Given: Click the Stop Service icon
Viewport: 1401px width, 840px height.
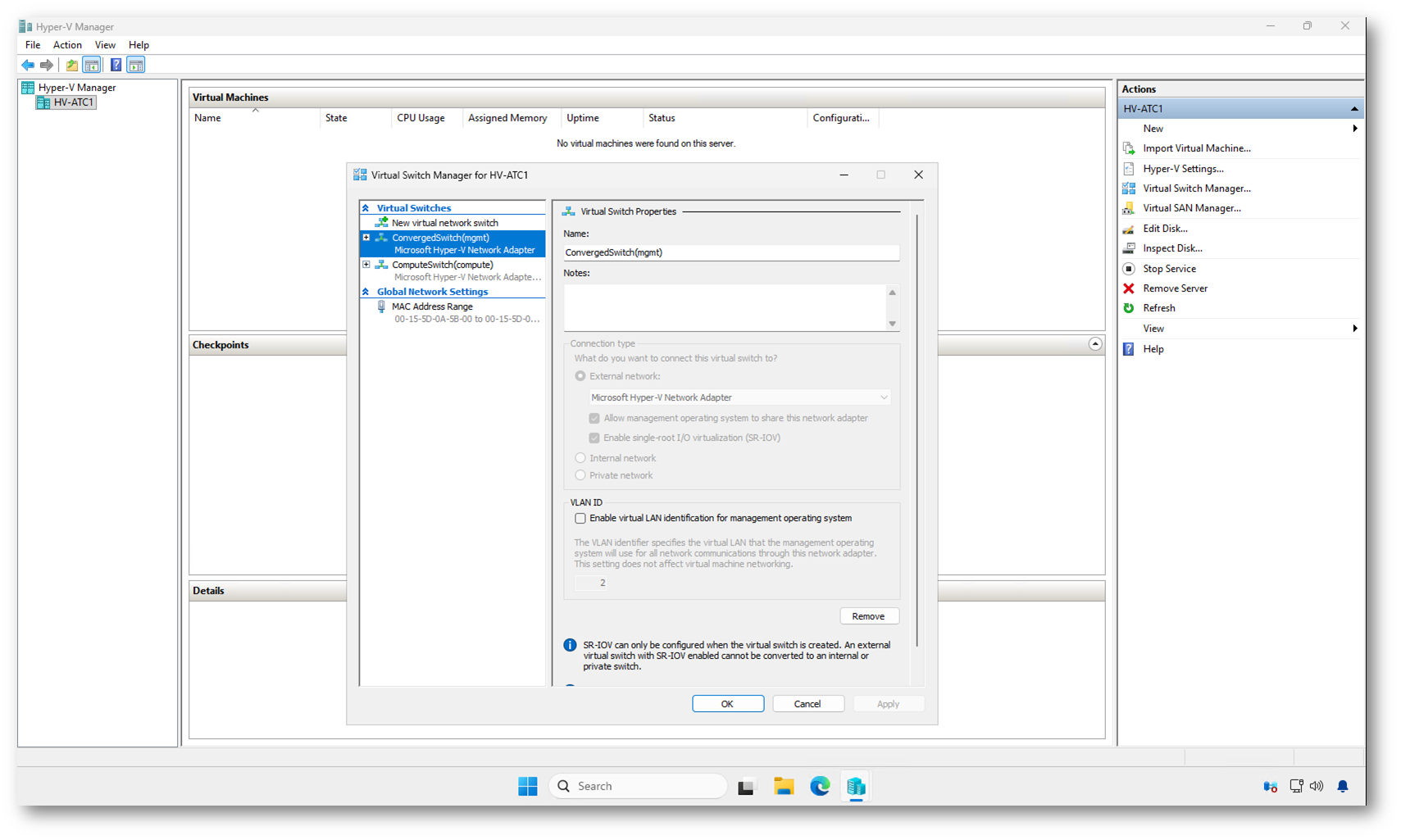Looking at the screenshot, I should pos(1129,269).
